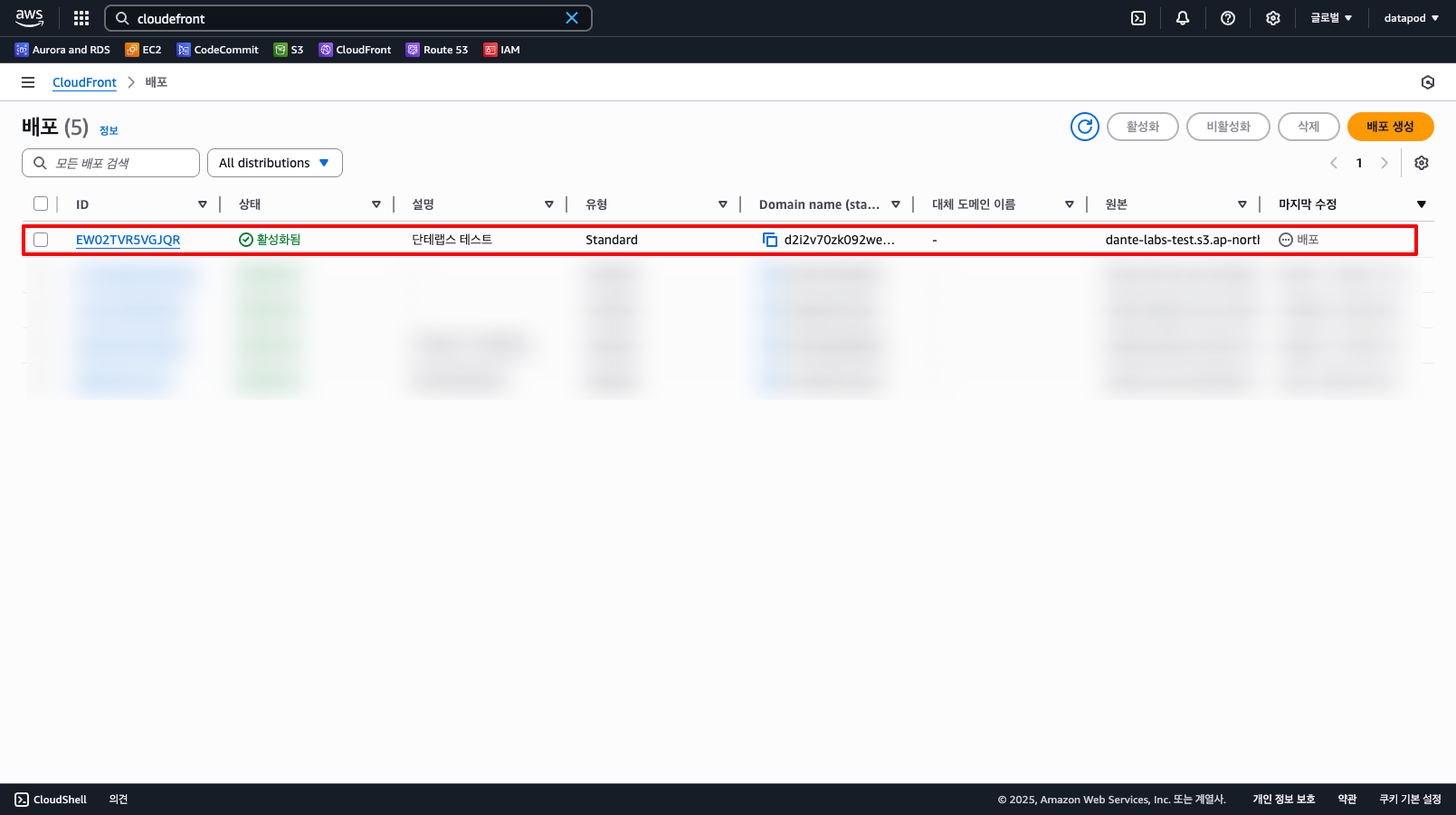Image resolution: width=1456 pixels, height=815 pixels.
Task: Click 의견 in the footer
Action: [119, 800]
